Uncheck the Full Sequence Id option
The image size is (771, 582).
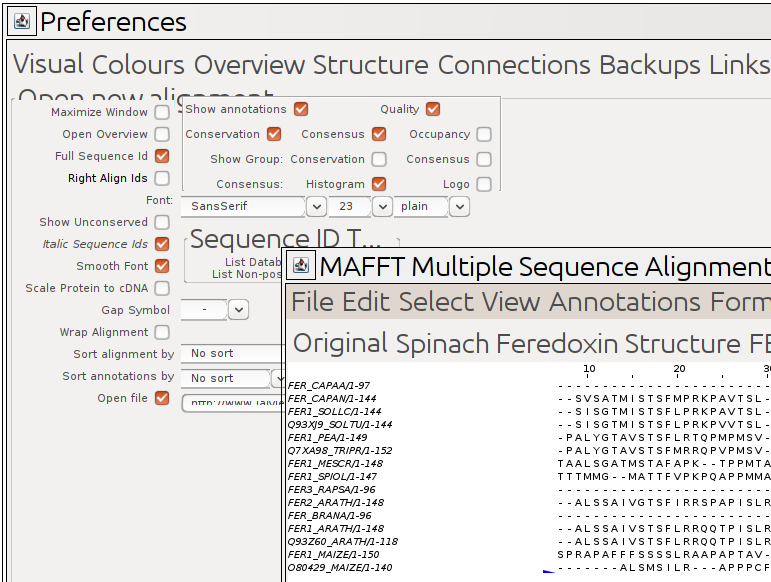coord(162,157)
